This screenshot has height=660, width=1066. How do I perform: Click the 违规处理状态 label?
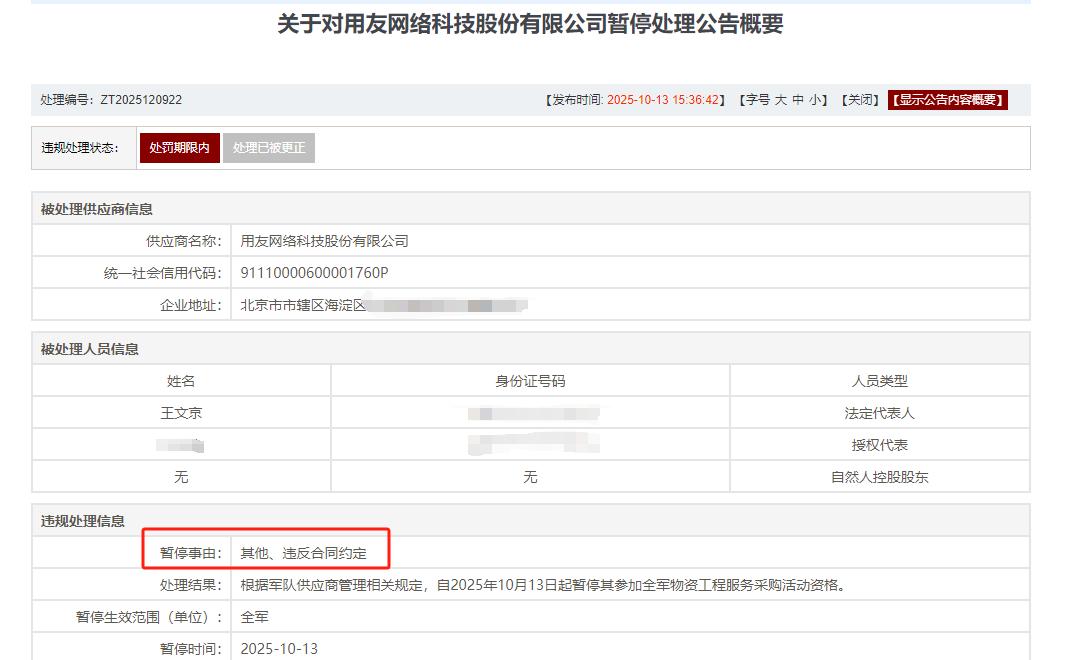(x=80, y=147)
